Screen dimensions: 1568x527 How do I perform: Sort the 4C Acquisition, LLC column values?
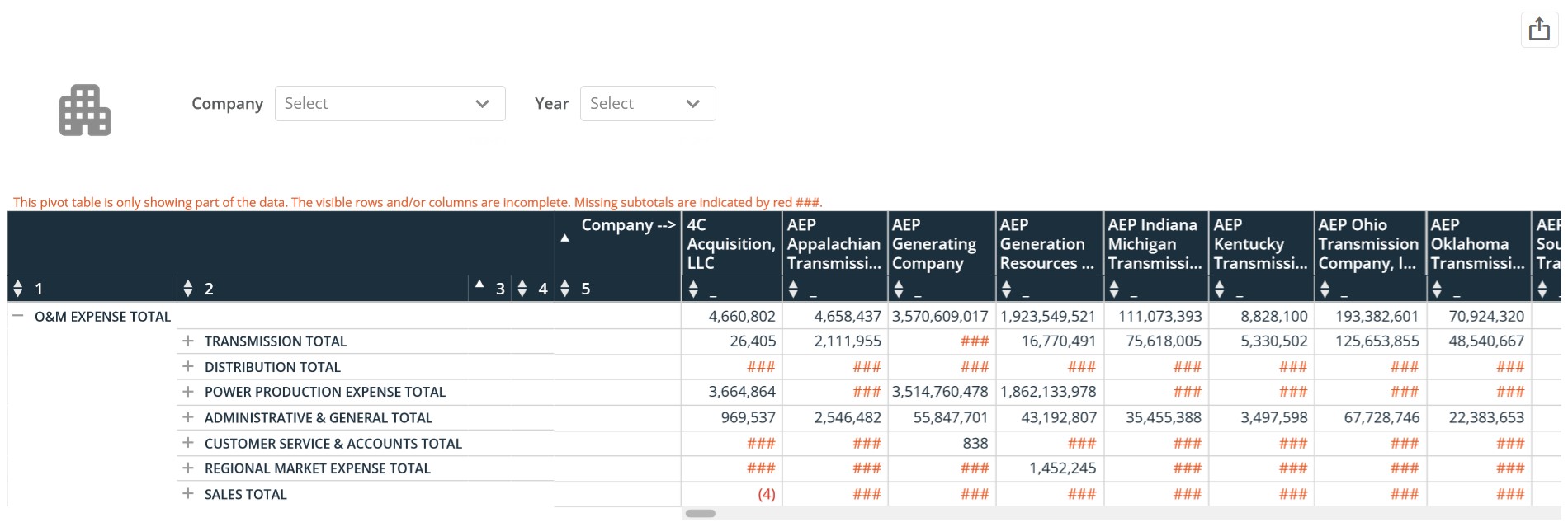[693, 289]
